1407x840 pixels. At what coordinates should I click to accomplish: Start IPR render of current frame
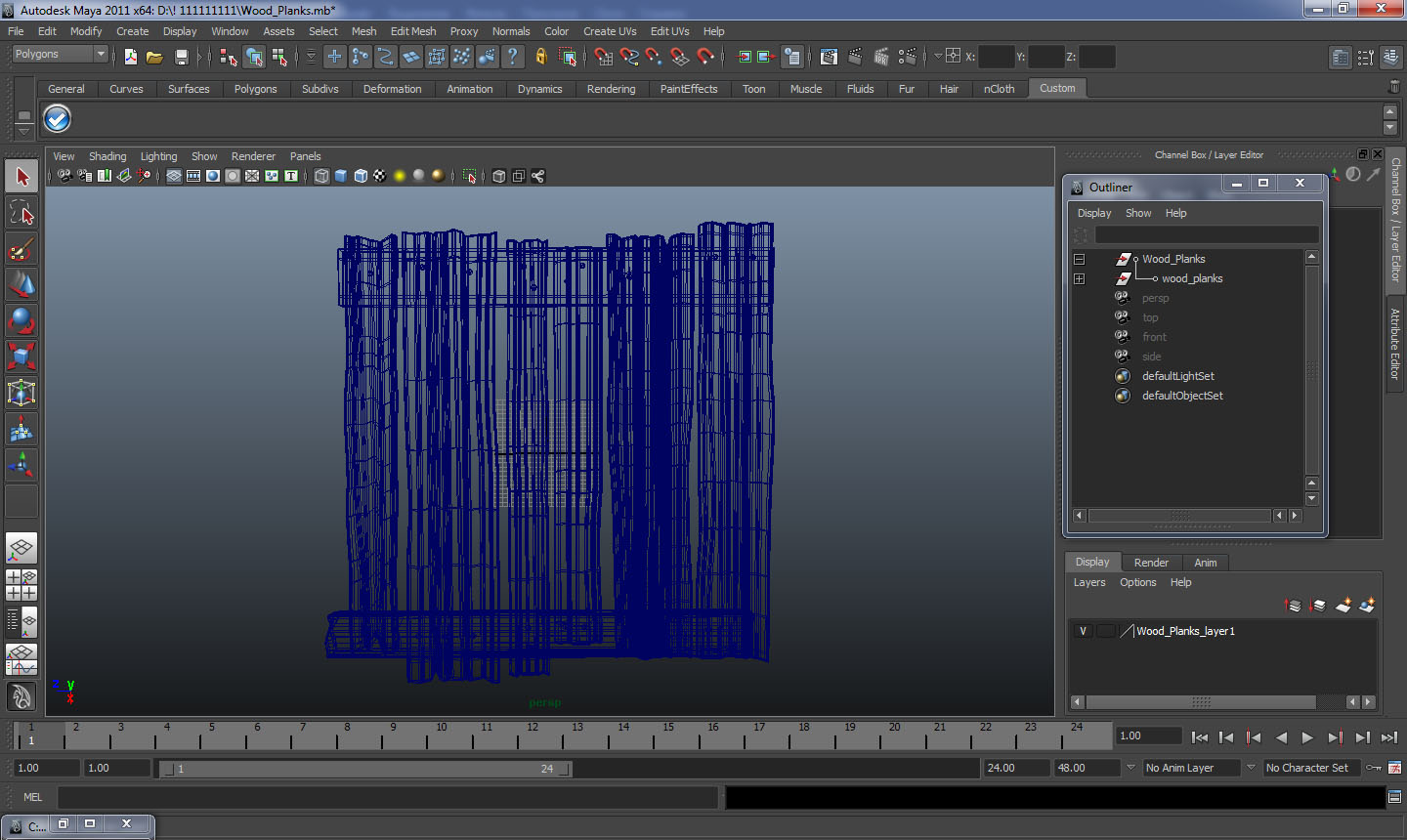click(x=881, y=57)
